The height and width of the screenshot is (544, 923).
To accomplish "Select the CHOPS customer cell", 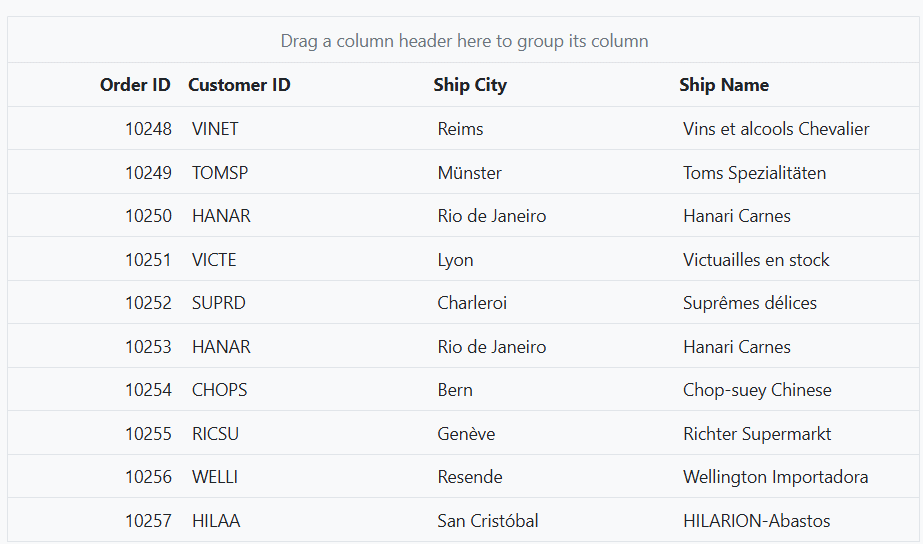I will (219, 390).
